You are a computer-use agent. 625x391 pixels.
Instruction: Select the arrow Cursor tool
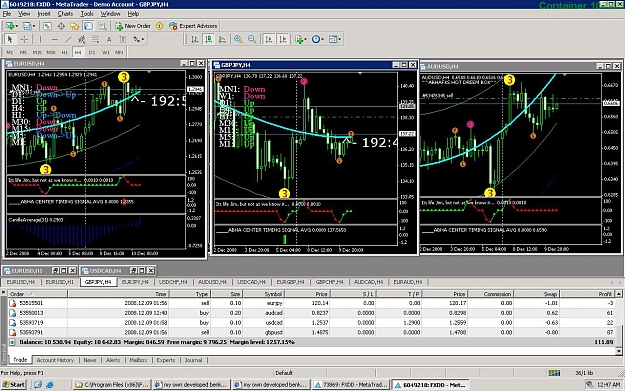tap(10, 39)
